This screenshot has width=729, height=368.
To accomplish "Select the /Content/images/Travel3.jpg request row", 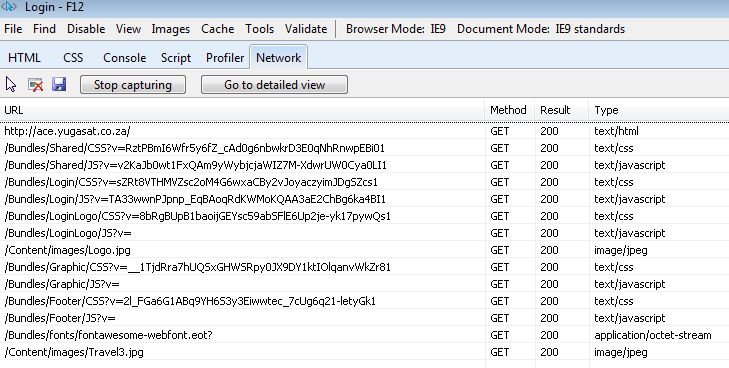I will tap(364, 352).
